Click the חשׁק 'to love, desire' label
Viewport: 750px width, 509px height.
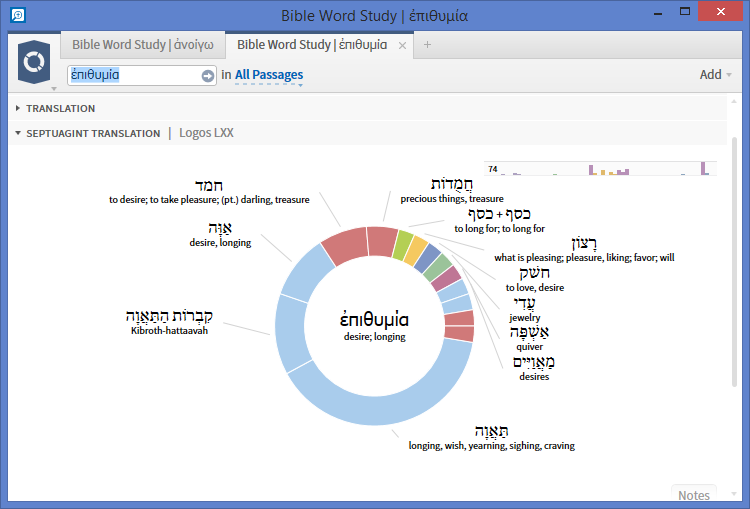[535, 280]
